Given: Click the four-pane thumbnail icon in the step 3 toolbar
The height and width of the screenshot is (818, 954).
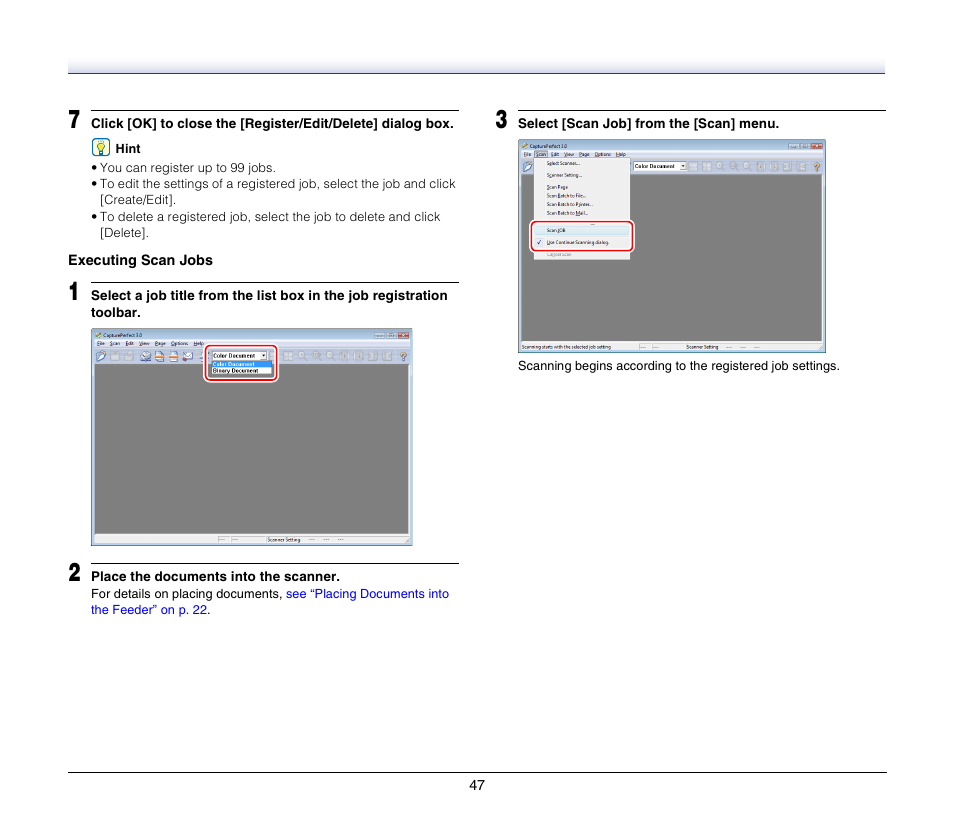Looking at the screenshot, I should point(706,166).
